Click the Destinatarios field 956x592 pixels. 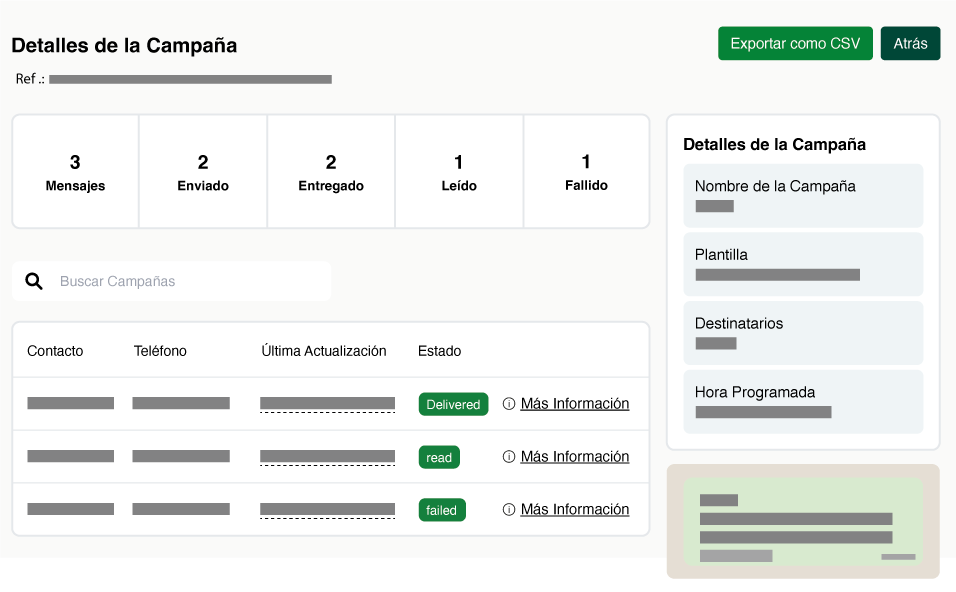[x=803, y=333]
